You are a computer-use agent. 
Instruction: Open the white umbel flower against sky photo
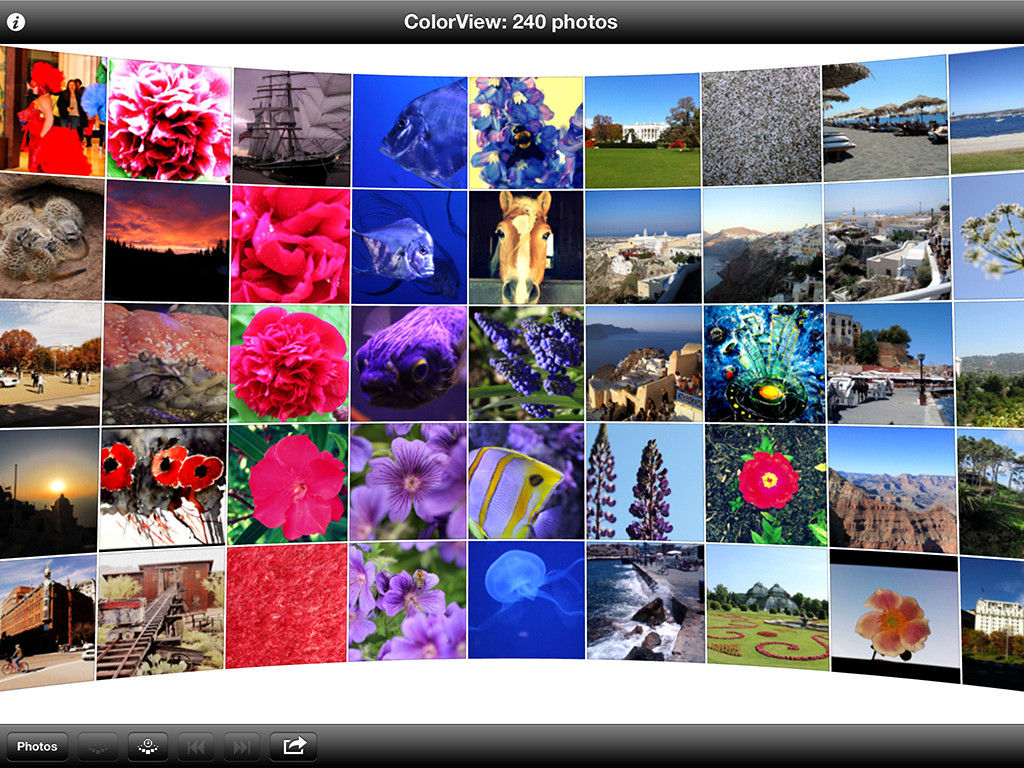pos(987,236)
